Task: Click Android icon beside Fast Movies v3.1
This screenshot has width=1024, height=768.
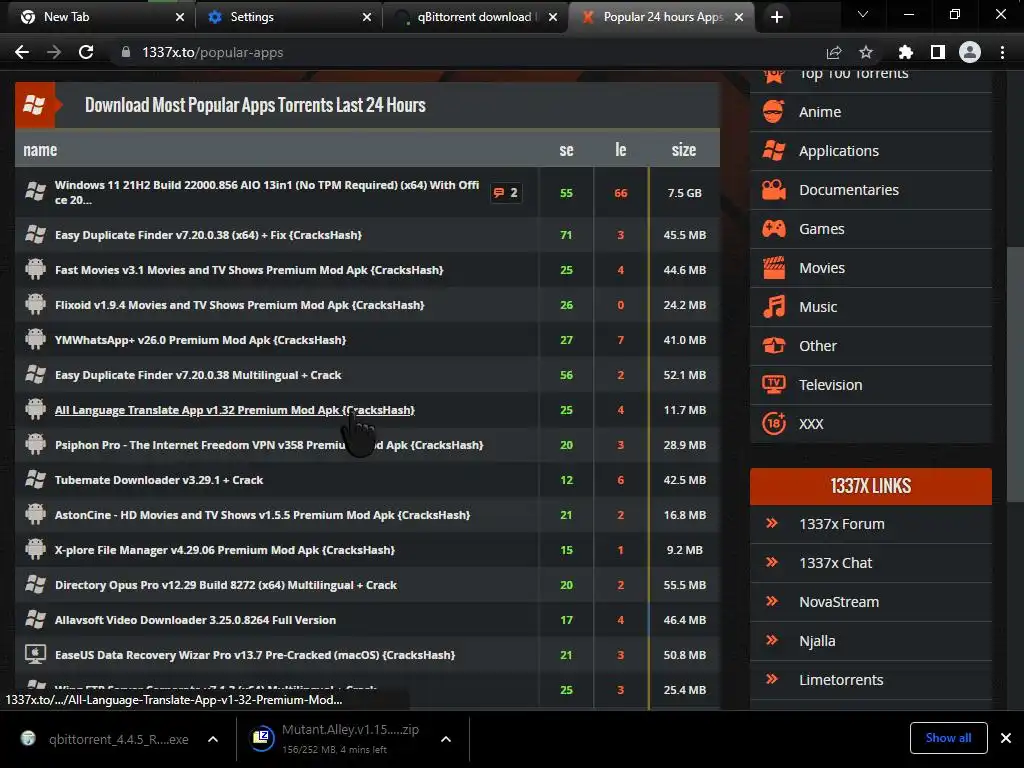Action: [35, 270]
